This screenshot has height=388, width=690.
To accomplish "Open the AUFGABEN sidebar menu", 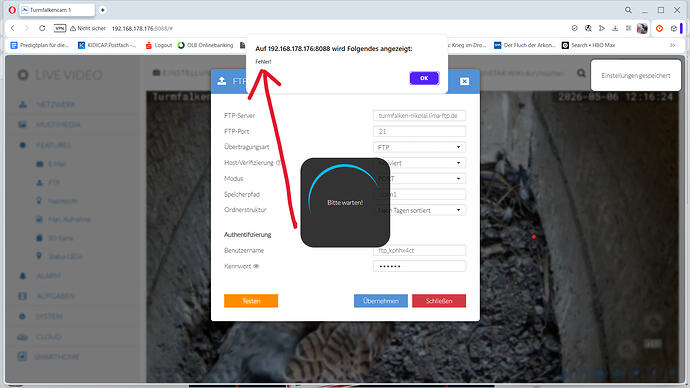I will click(x=55, y=296).
